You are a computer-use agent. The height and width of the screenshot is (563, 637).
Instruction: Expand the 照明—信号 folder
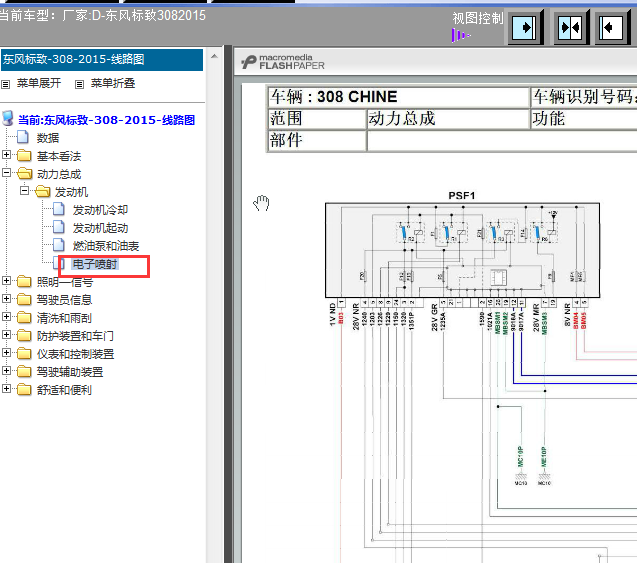point(6,281)
